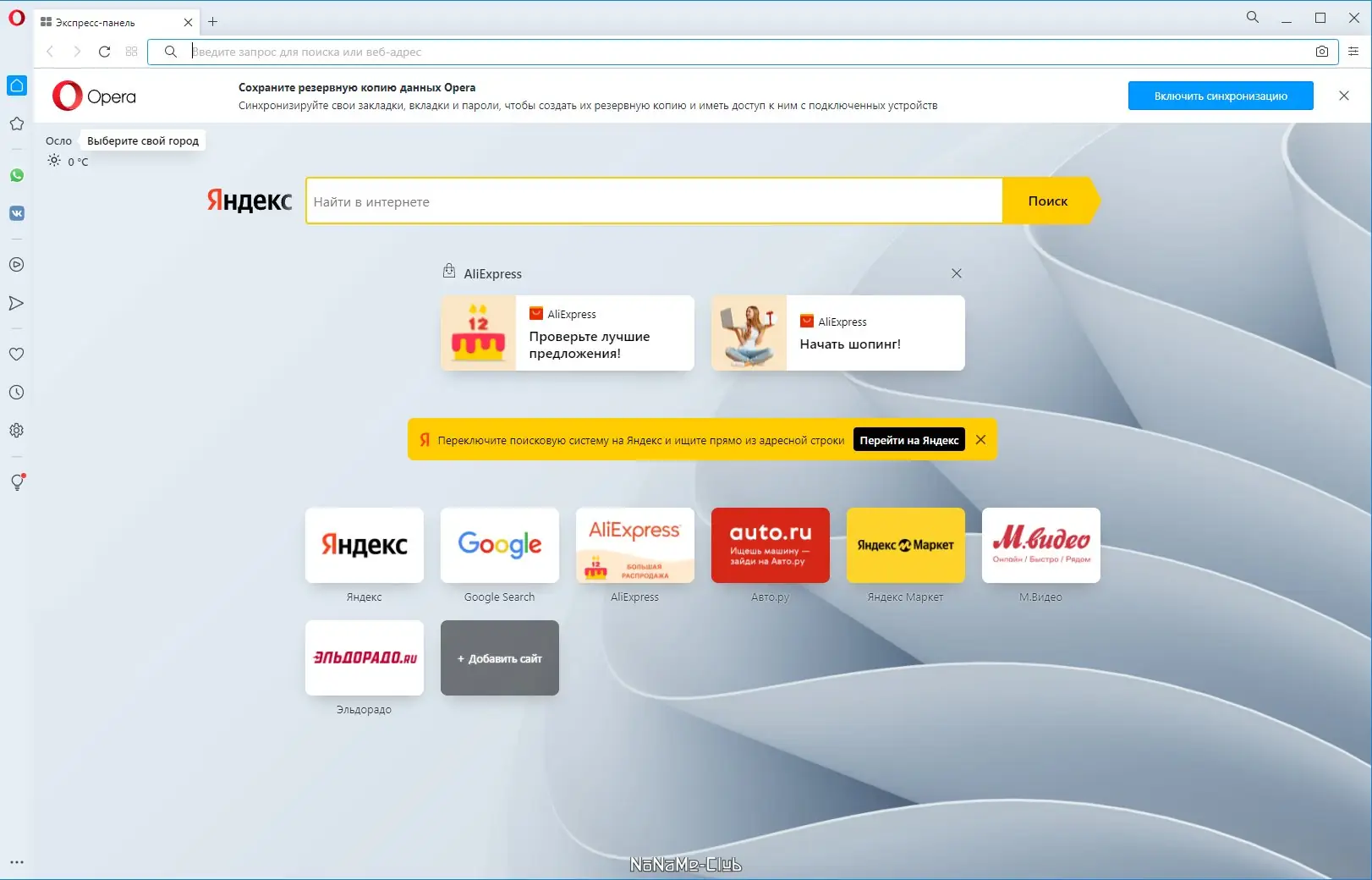Viewport: 1372px width, 880px height.
Task: Click the Включить синхронизацию button
Action: [x=1221, y=96]
